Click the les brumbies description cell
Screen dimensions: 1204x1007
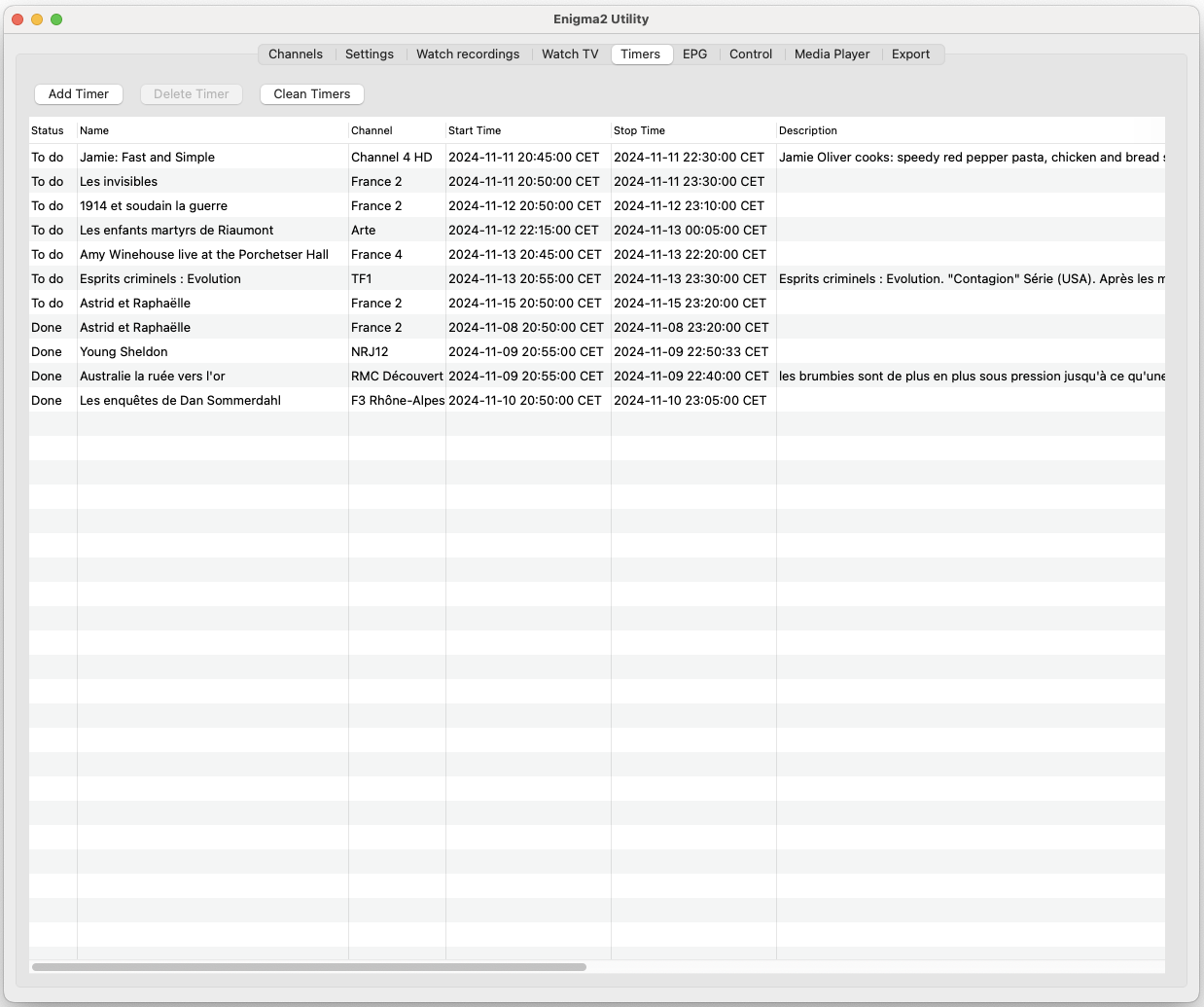971,376
